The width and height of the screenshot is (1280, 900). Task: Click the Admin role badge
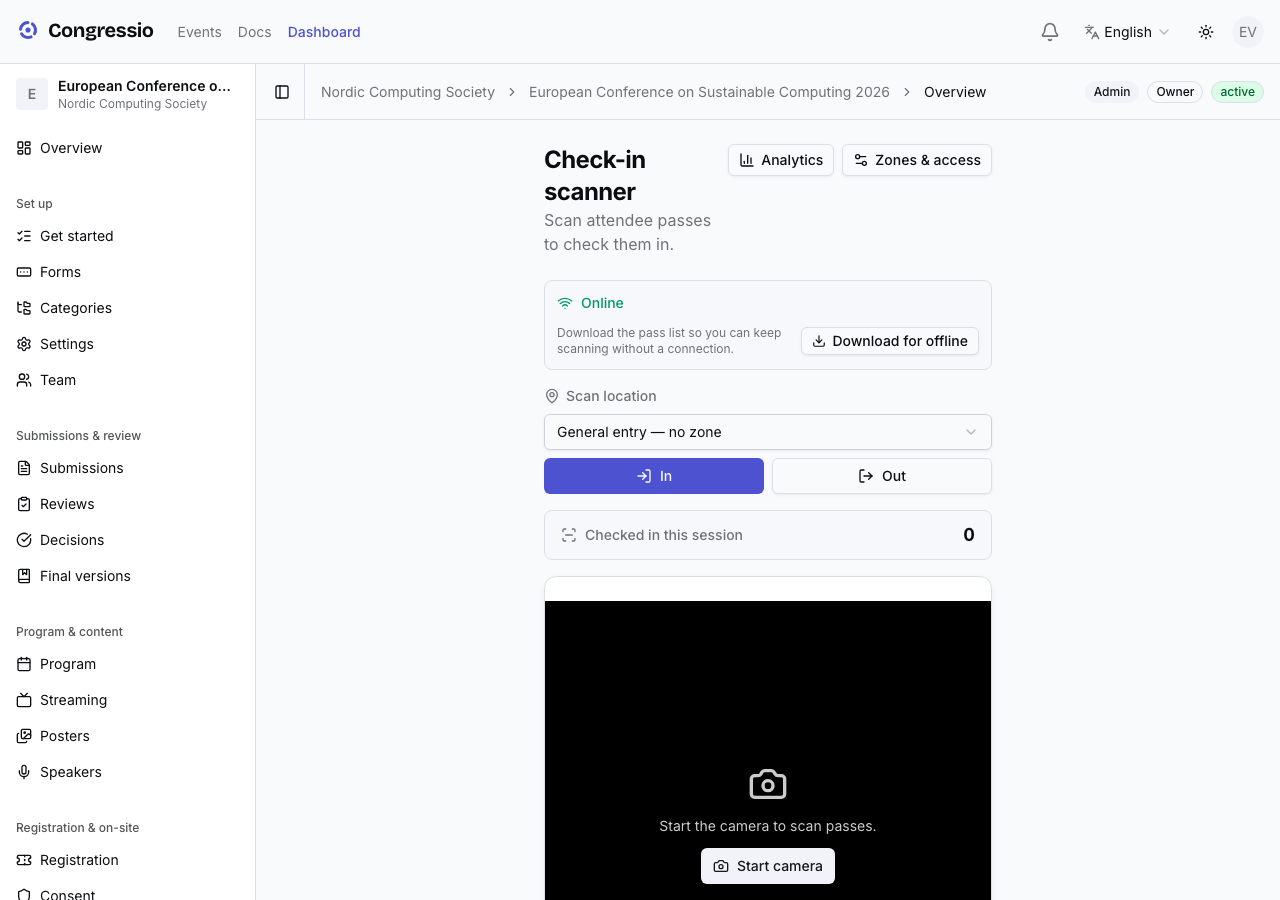(x=1112, y=92)
